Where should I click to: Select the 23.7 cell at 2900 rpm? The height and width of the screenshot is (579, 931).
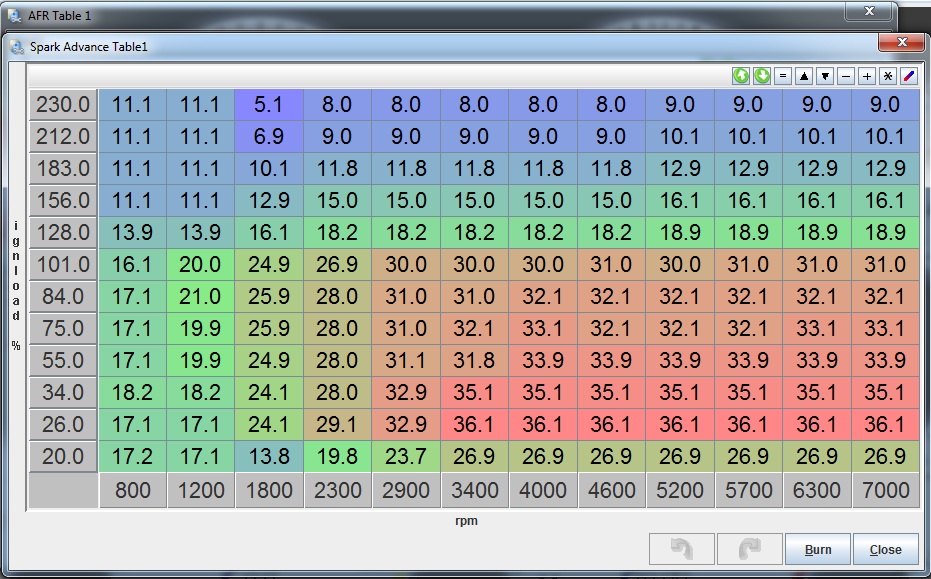click(x=406, y=456)
